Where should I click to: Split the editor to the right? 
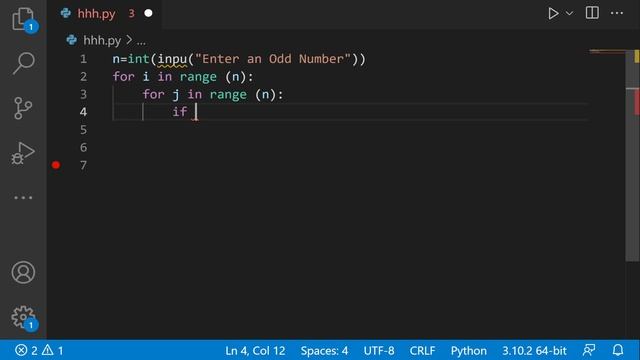(592, 13)
